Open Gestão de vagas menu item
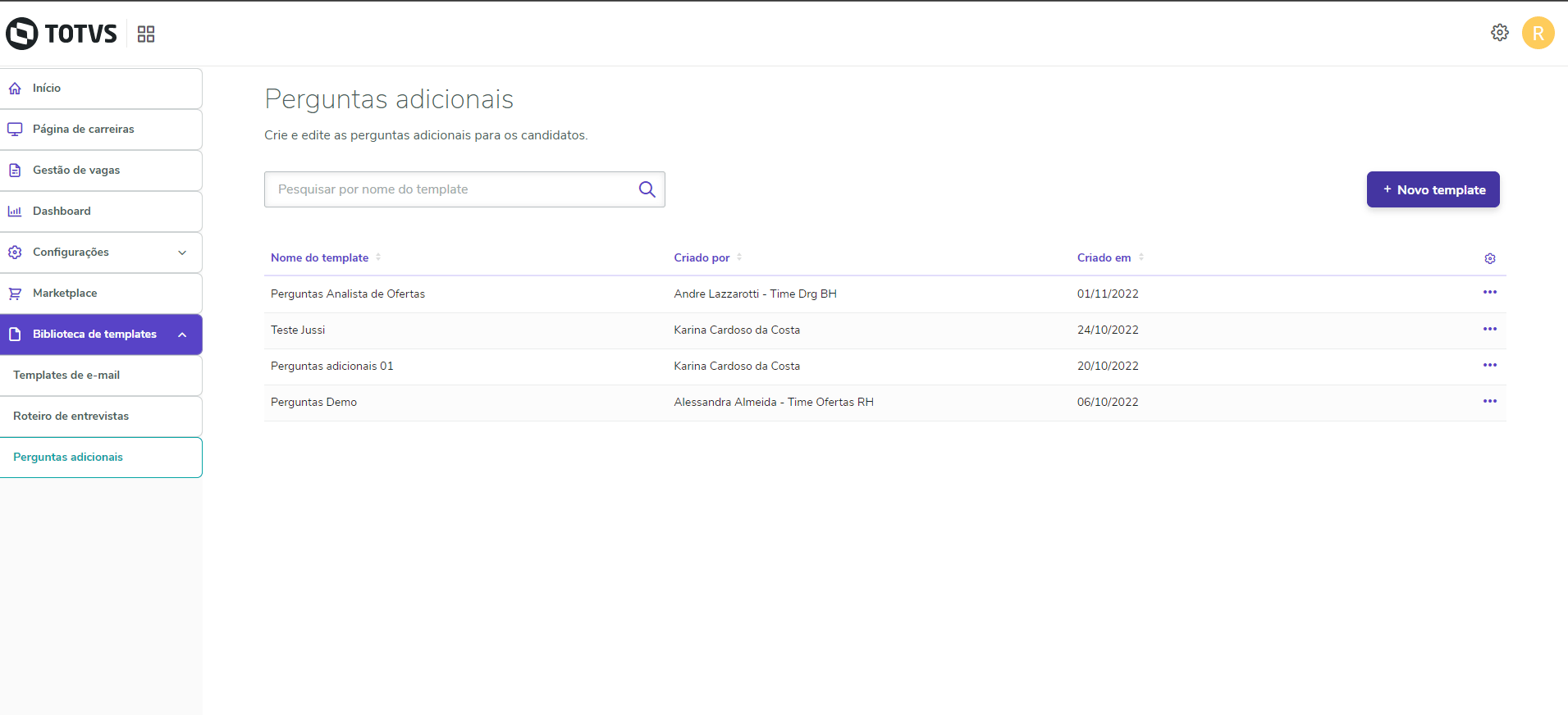The width and height of the screenshot is (1568, 715). [x=101, y=171]
